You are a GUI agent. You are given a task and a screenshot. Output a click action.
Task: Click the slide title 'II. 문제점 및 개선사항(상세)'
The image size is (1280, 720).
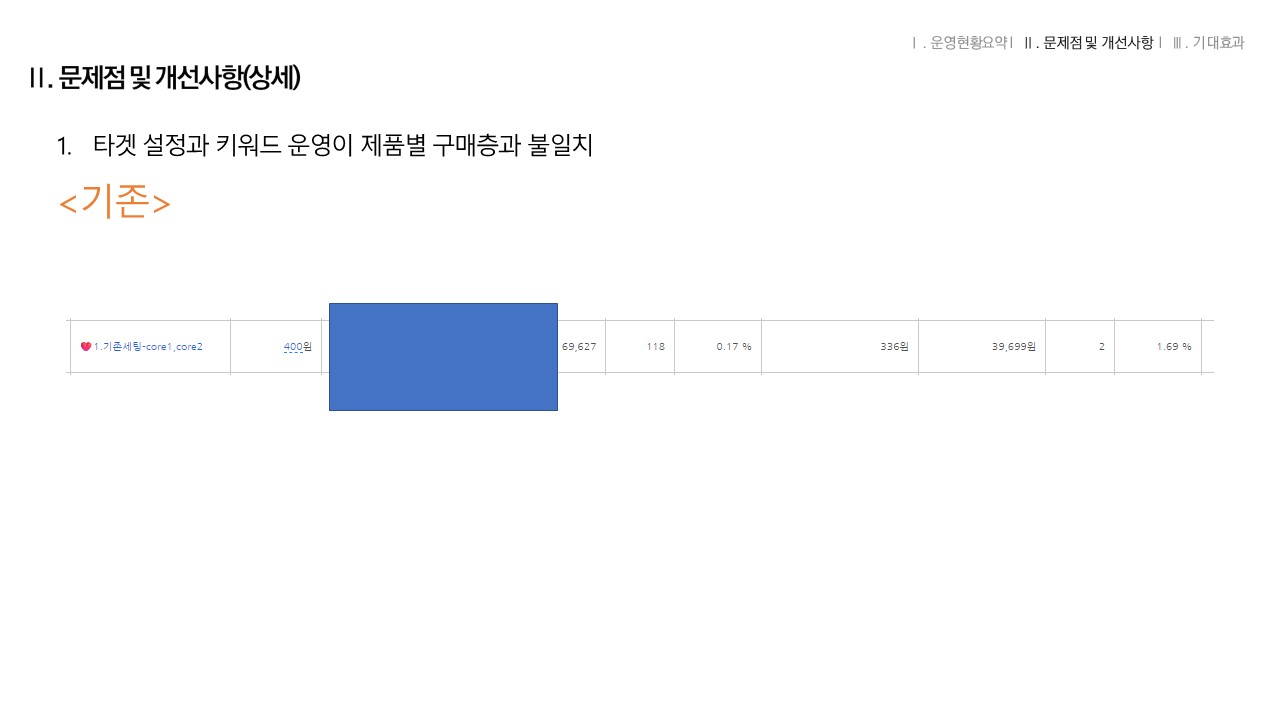(165, 78)
